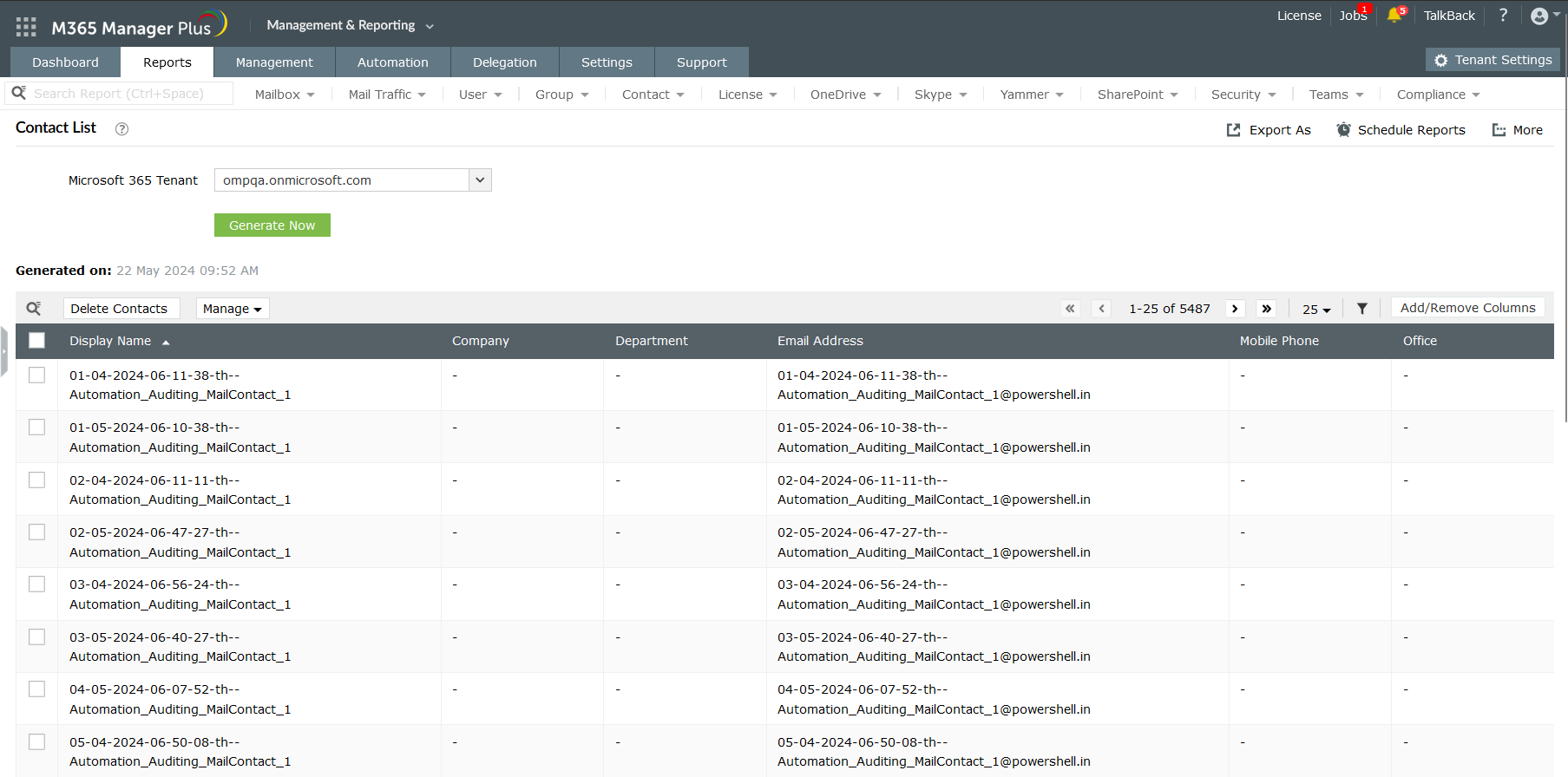Open the filter funnel icon
The width and height of the screenshot is (1568, 777).
click(x=1362, y=309)
